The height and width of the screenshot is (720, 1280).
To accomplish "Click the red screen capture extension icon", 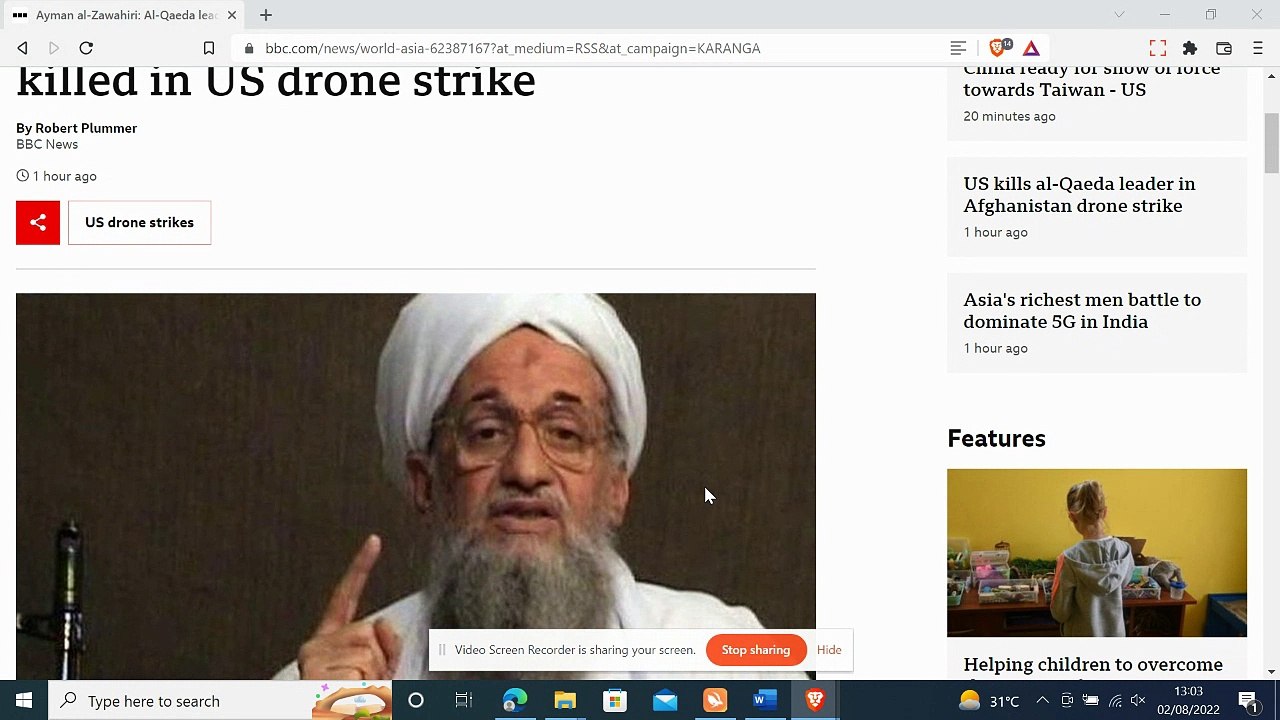I will coord(1158,48).
